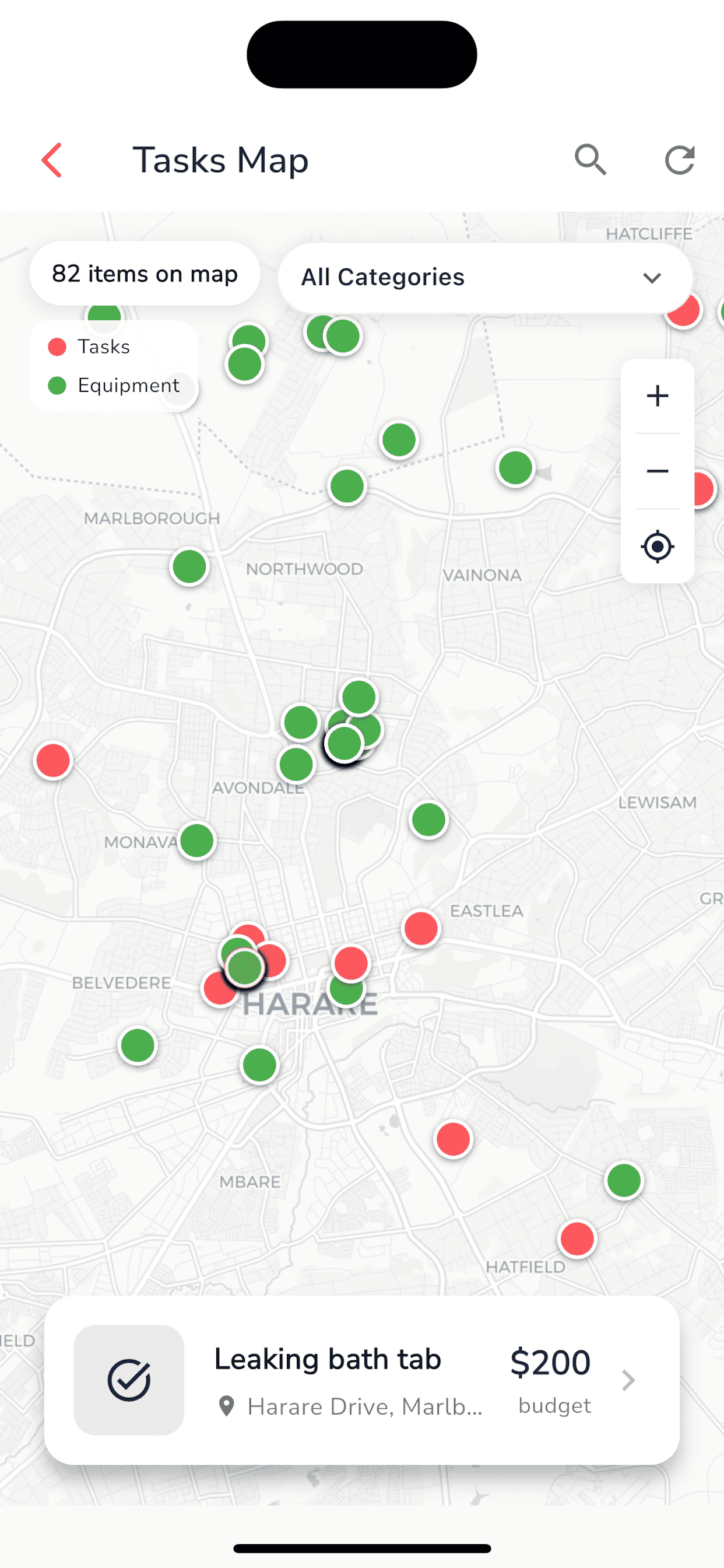This screenshot has width=724, height=1568.
Task: Open search with the magnifier icon
Action: click(x=590, y=160)
